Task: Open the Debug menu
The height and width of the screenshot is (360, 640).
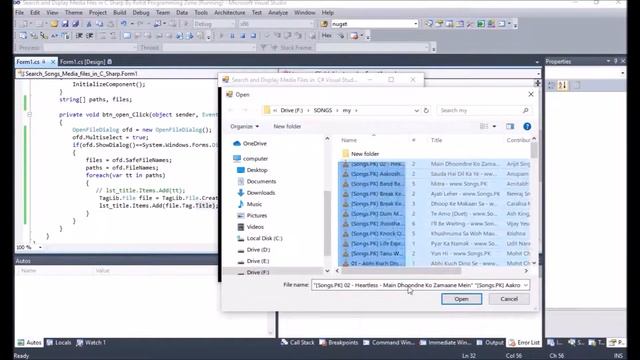Action: [x=141, y=13]
